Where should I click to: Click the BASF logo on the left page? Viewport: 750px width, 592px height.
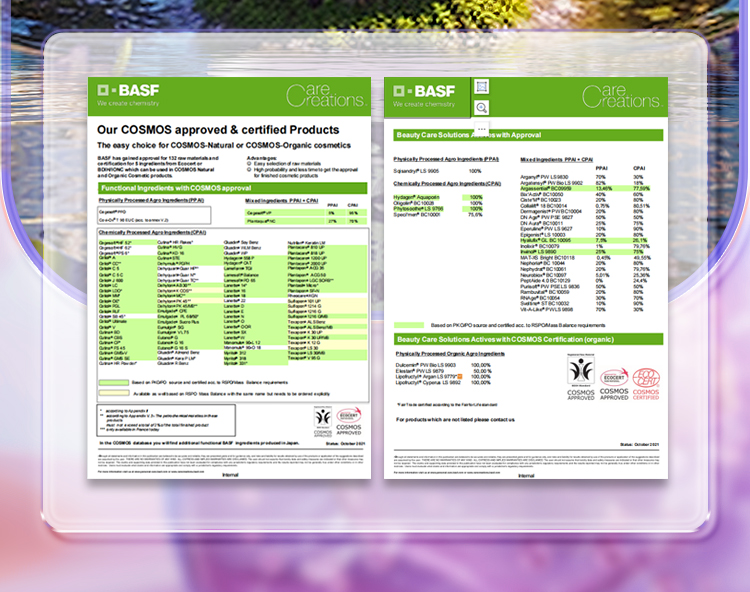click(x=128, y=95)
